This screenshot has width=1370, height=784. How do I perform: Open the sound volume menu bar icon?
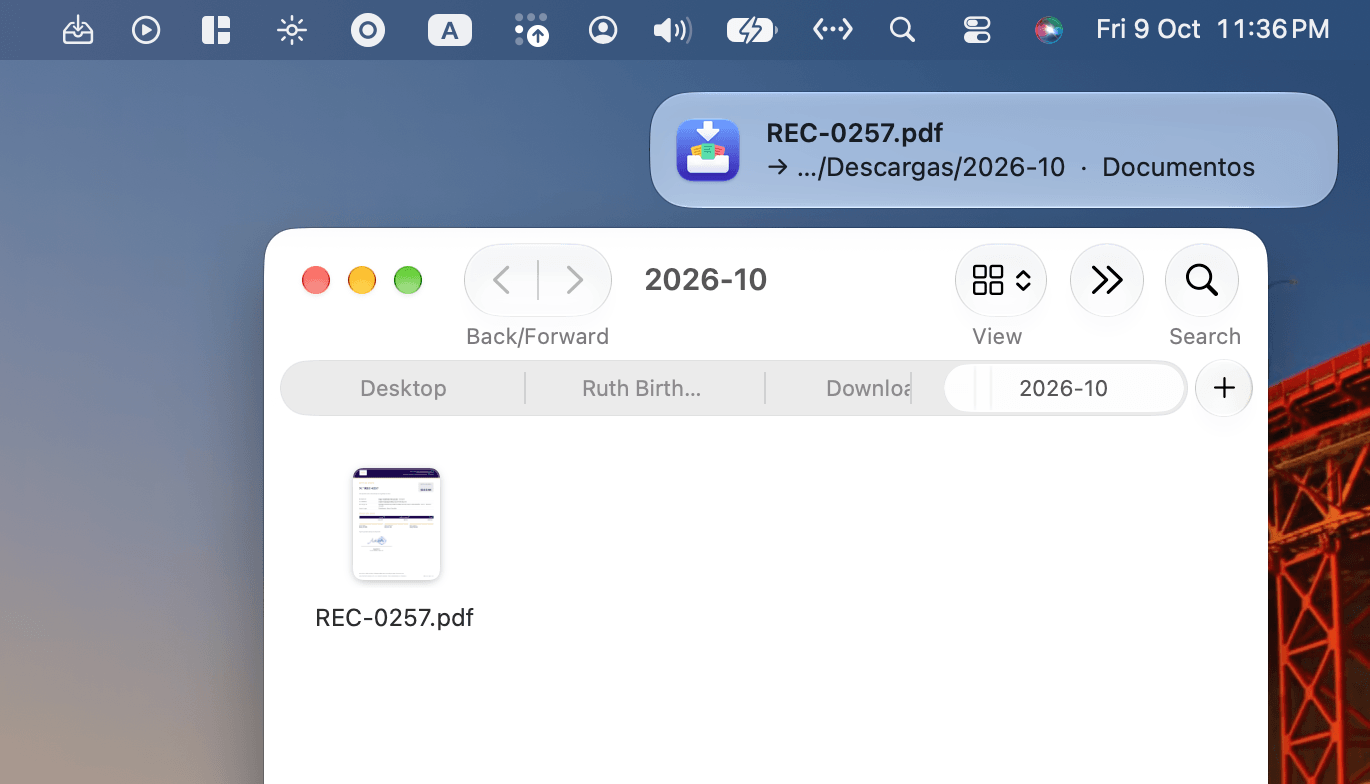pos(672,30)
